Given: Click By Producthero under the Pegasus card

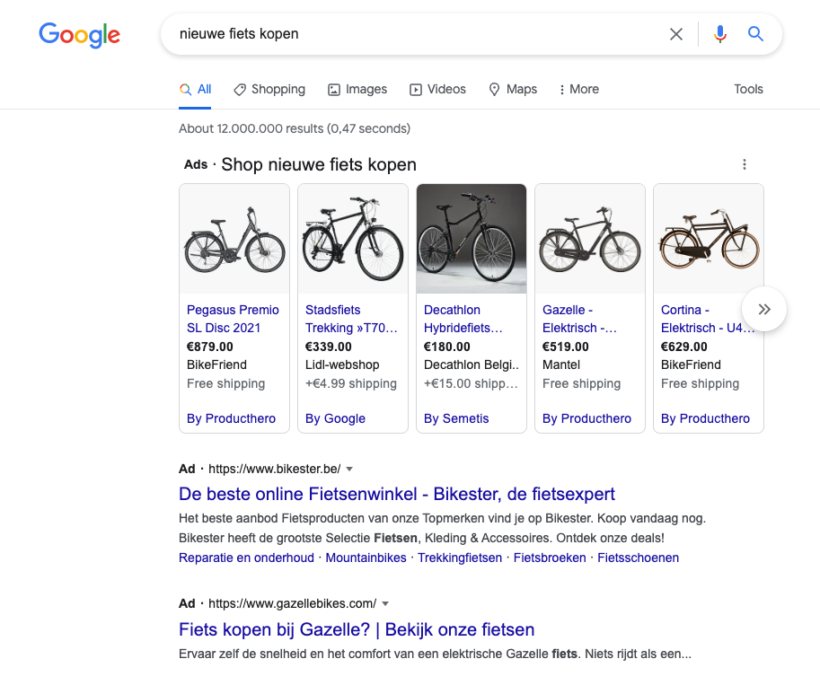Looking at the screenshot, I should click(x=231, y=419).
